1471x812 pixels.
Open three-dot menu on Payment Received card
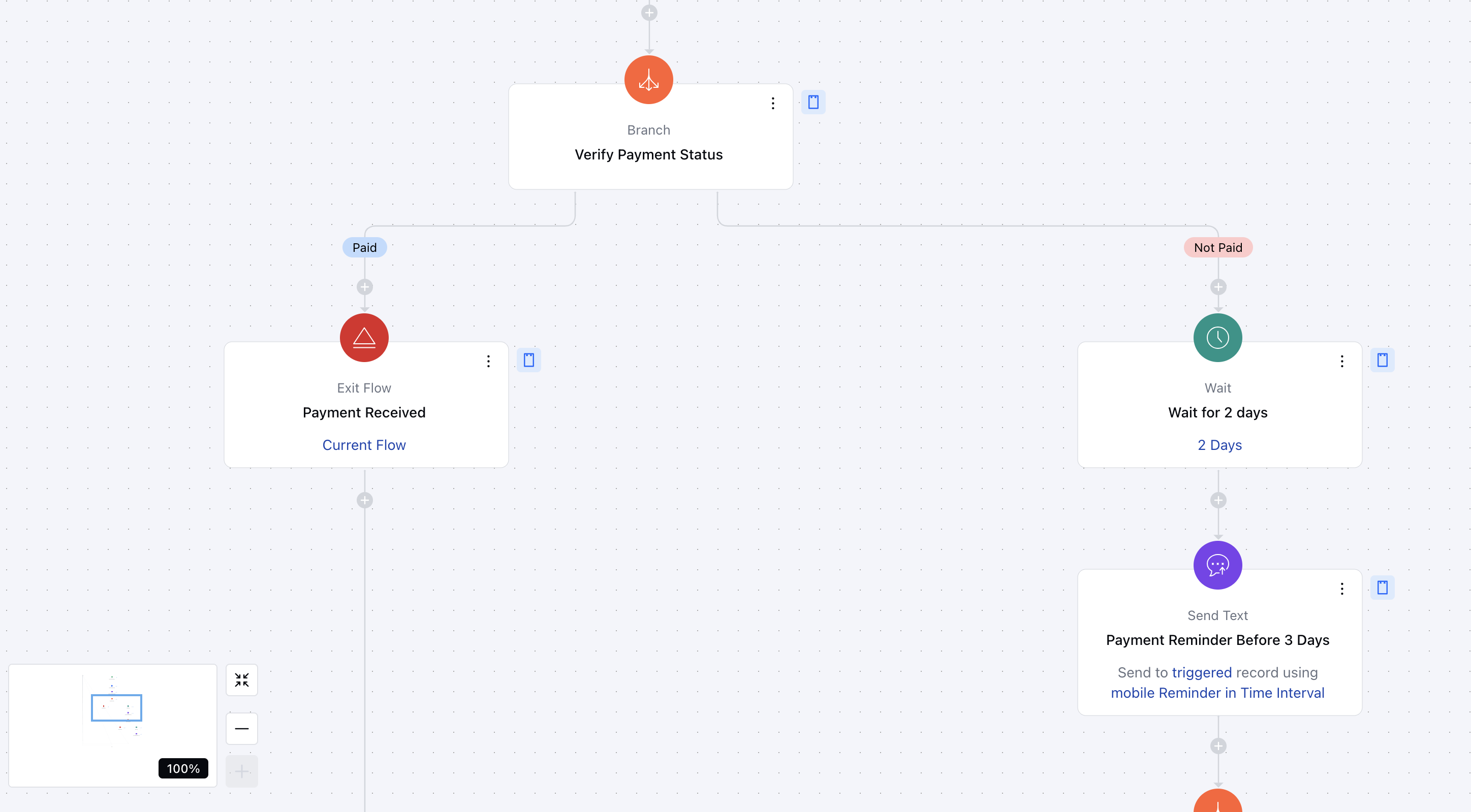click(488, 361)
